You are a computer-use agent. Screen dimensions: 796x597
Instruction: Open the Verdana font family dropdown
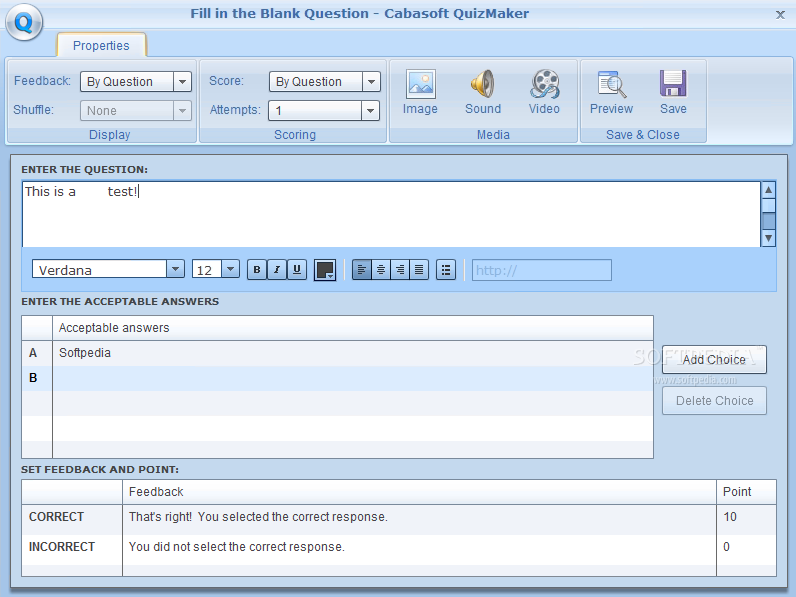pyautogui.click(x=175, y=269)
